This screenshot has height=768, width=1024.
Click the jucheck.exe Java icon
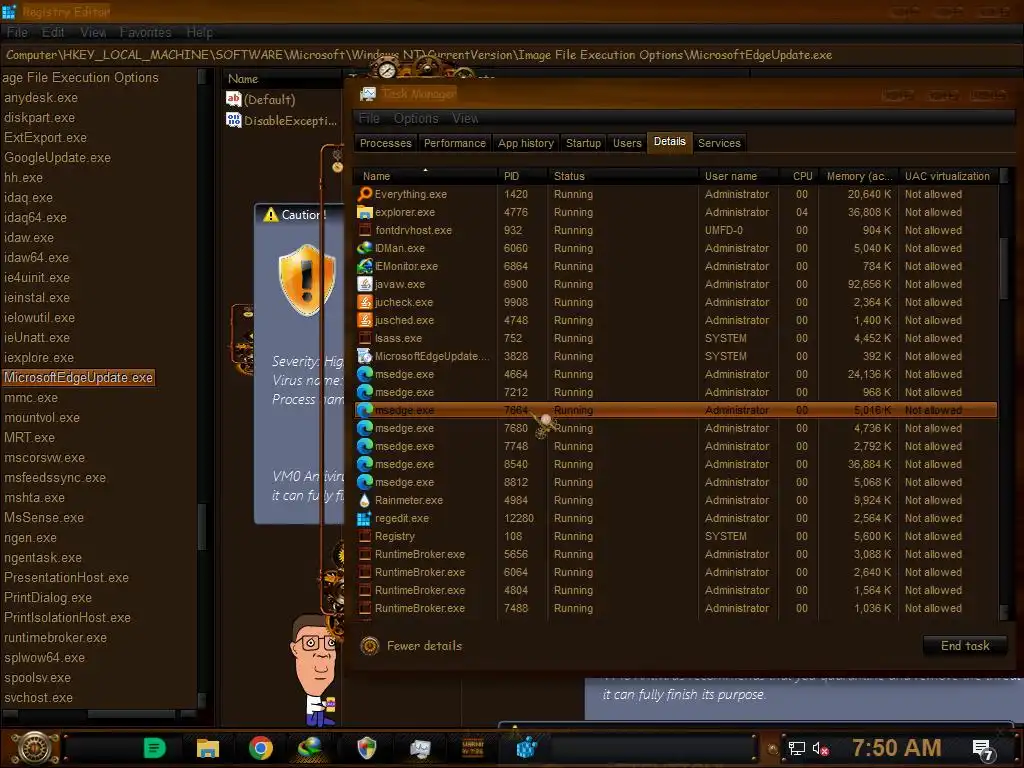click(364, 302)
